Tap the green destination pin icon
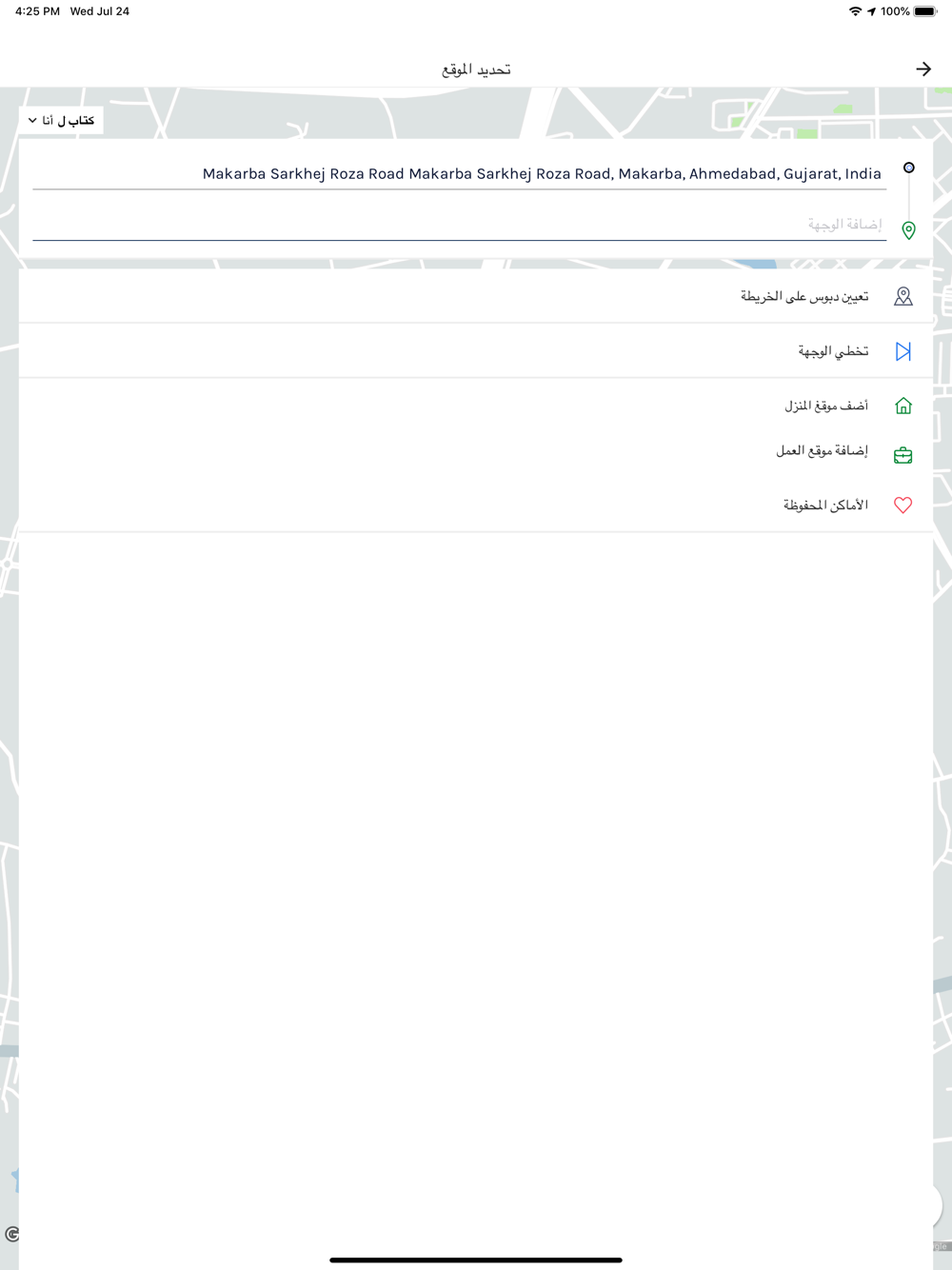The image size is (952, 1270). click(x=909, y=230)
